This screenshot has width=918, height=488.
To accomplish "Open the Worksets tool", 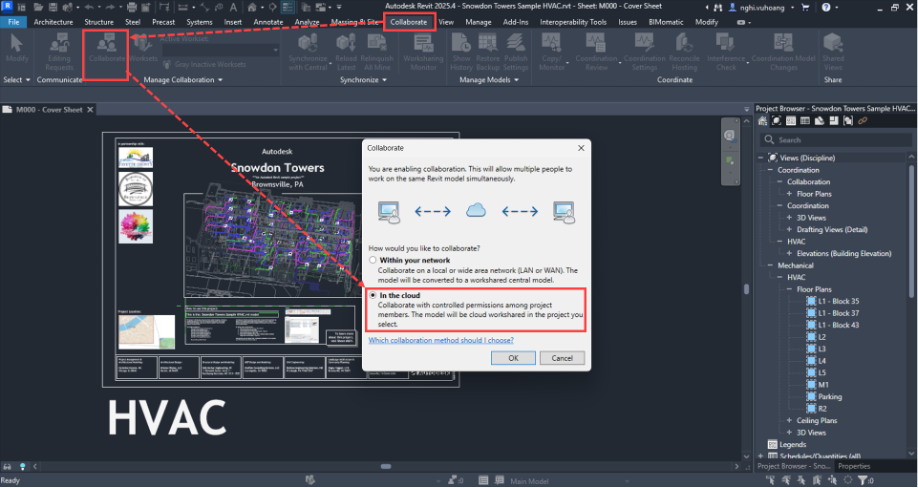I will (143, 49).
